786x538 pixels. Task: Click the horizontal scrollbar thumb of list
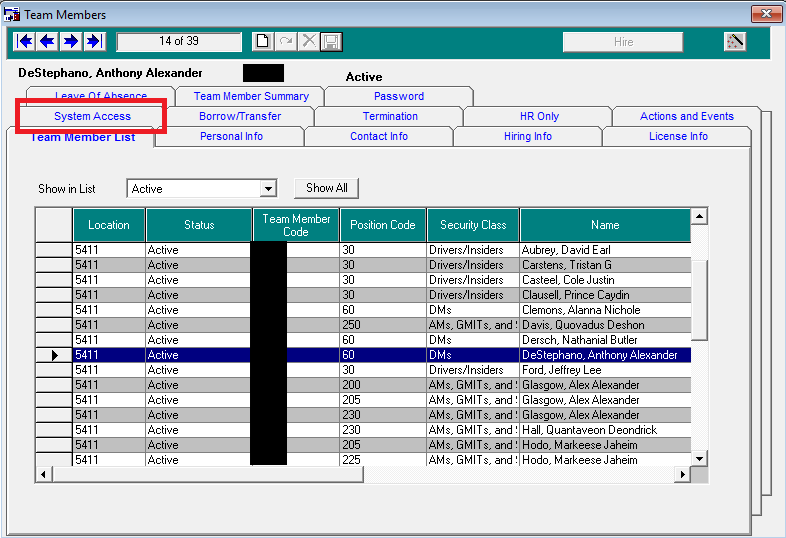[x=208, y=474]
